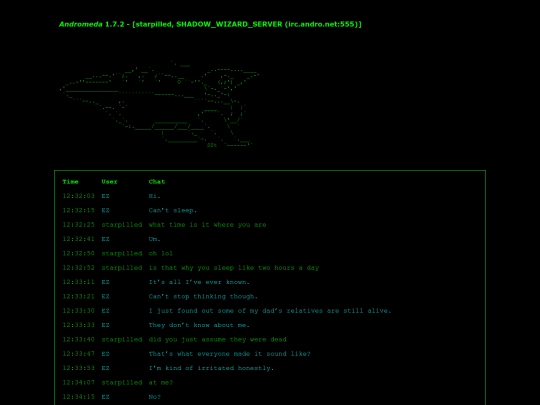This screenshot has height=405, width=540.
Task: Click the message "Hi."
Action: pos(154,196)
